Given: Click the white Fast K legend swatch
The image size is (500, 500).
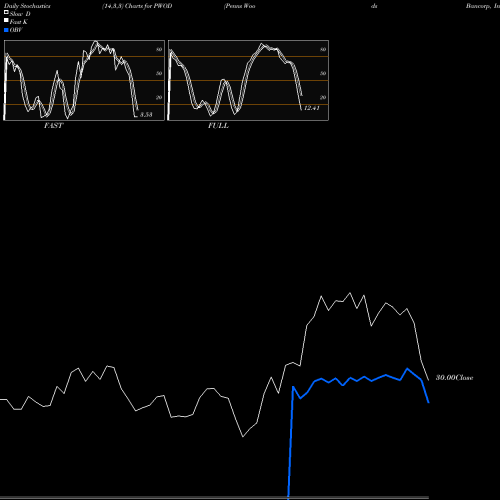Looking at the screenshot, I should [6, 20].
